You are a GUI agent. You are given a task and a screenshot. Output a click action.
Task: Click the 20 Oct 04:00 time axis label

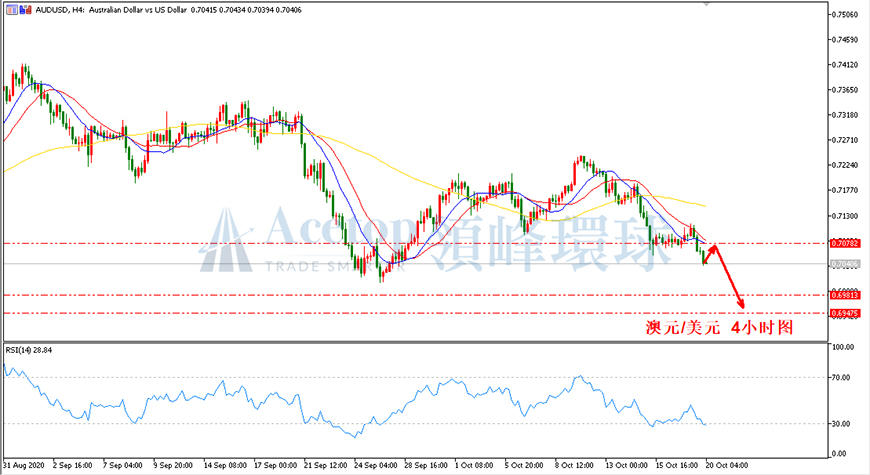[727, 465]
